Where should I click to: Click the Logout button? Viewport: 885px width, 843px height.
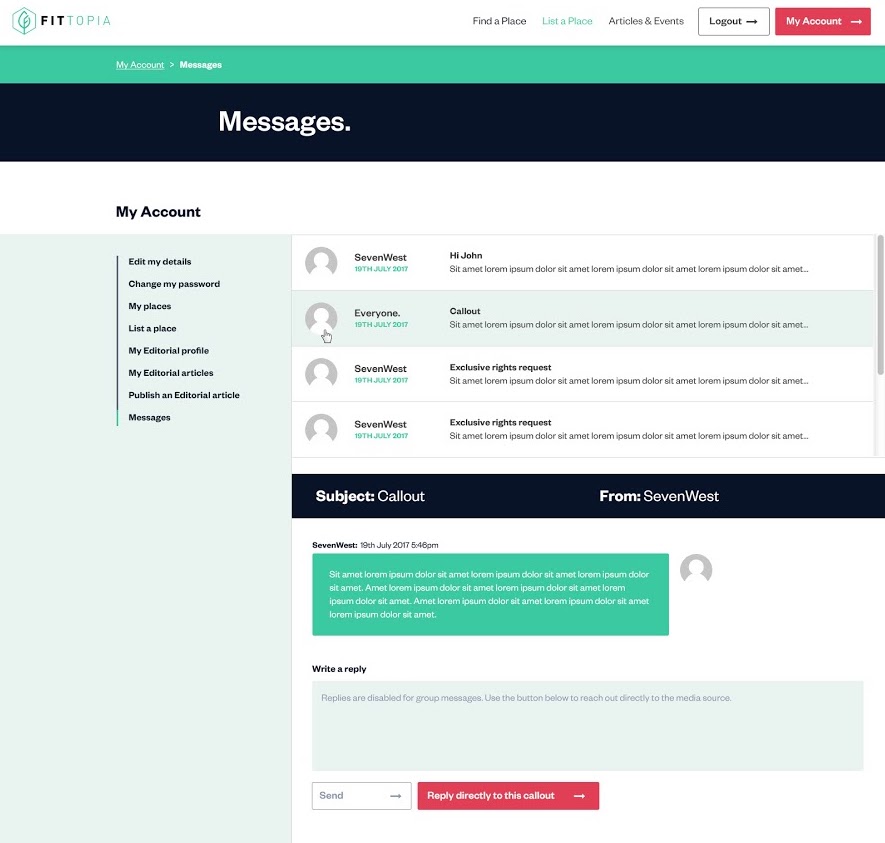point(733,21)
